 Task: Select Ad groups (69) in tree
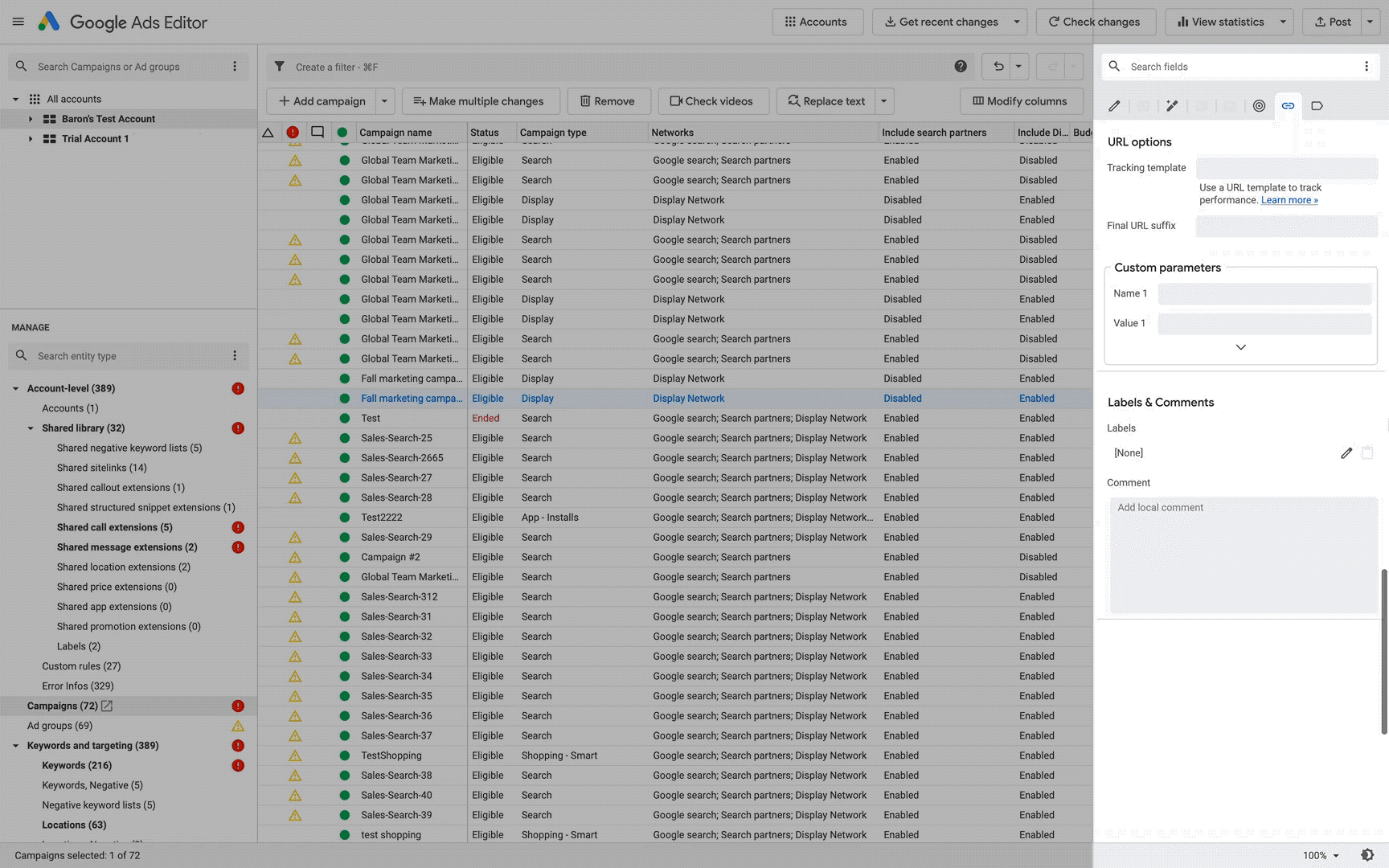[59, 726]
